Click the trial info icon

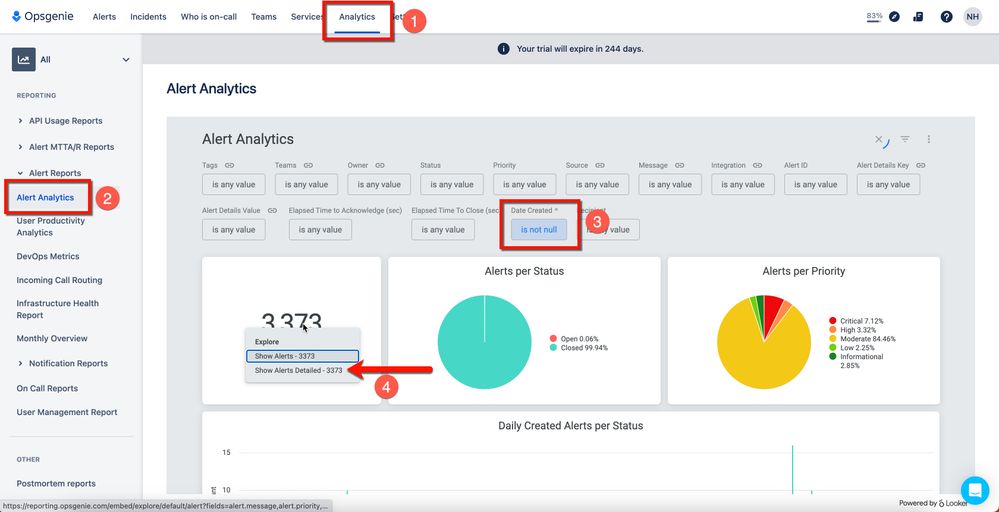503,49
